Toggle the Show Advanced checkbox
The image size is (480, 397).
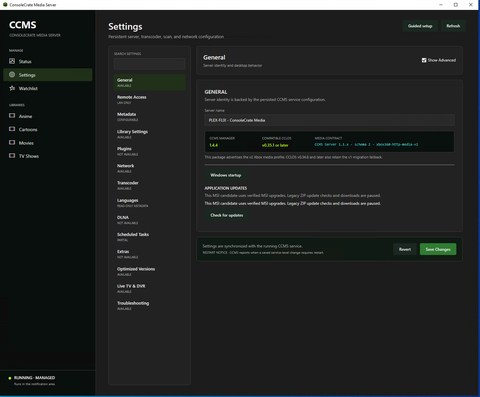pos(424,60)
